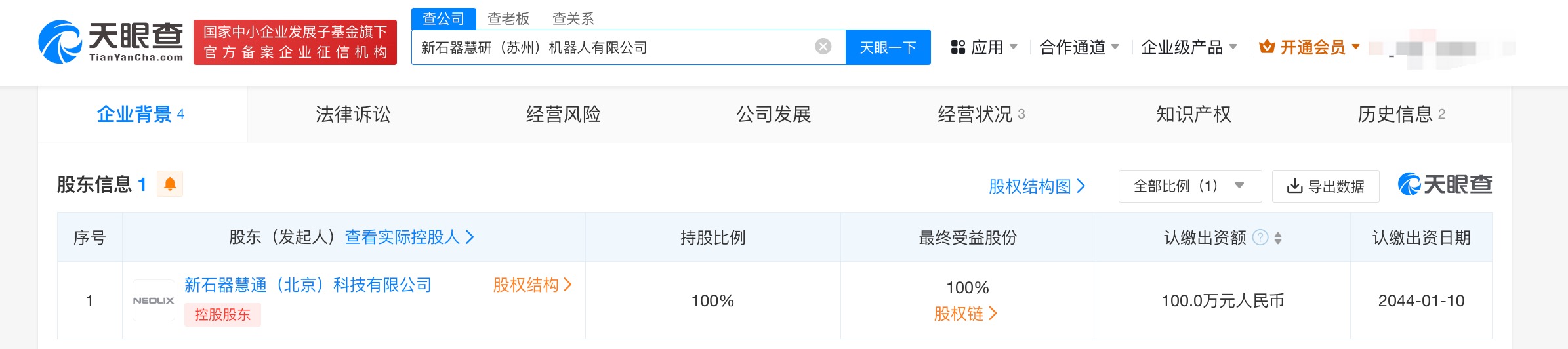Image resolution: width=1568 pixels, height=349 pixels.
Task: Click the 序号 column header
Action: (x=90, y=237)
